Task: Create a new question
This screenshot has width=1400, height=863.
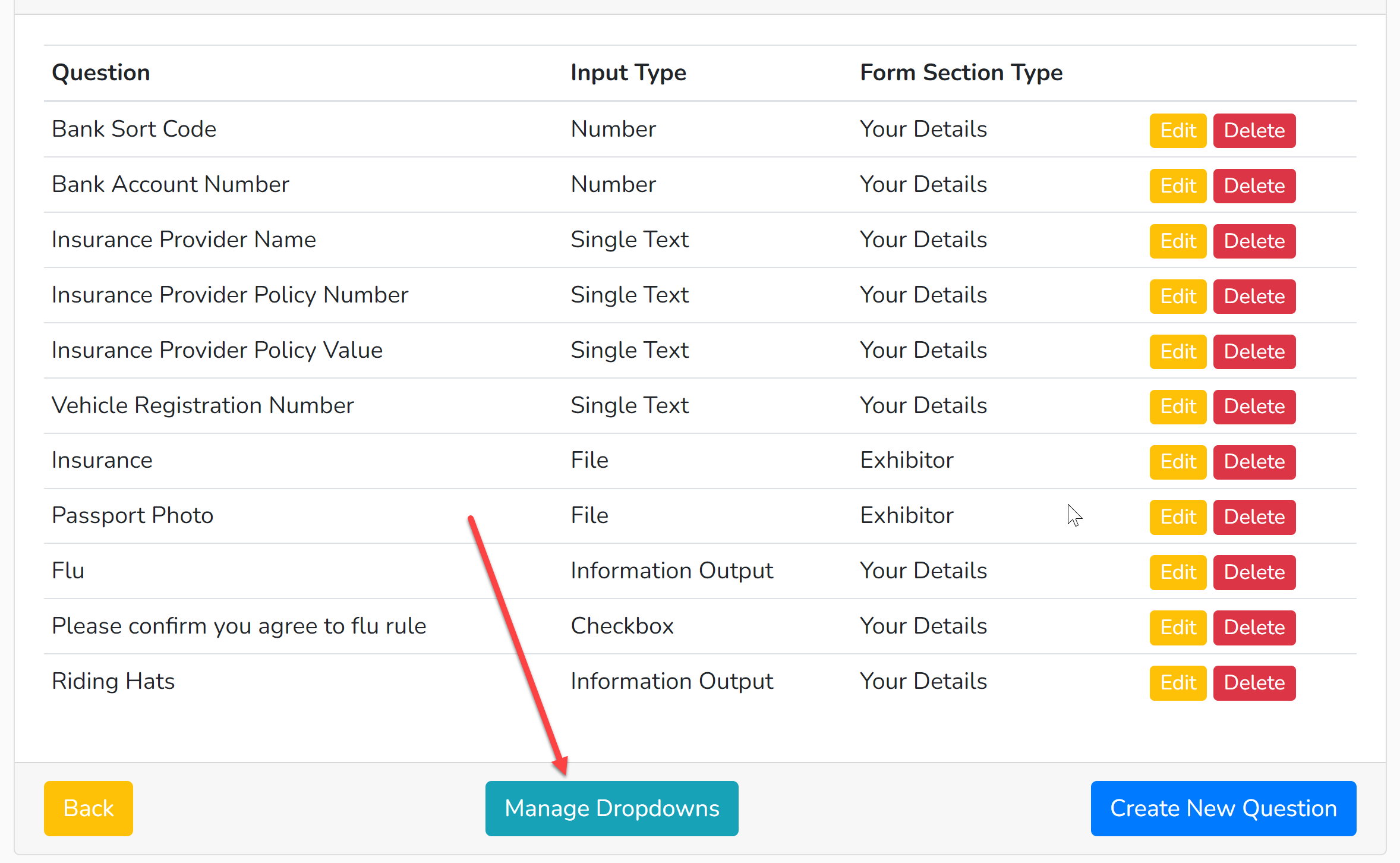Action: [1224, 808]
